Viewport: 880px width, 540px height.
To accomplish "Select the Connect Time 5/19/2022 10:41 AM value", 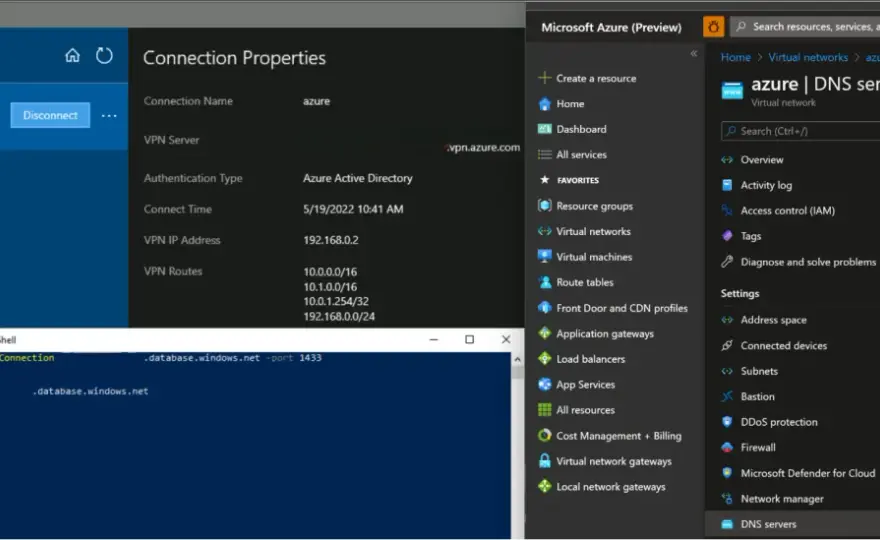I will point(353,209).
